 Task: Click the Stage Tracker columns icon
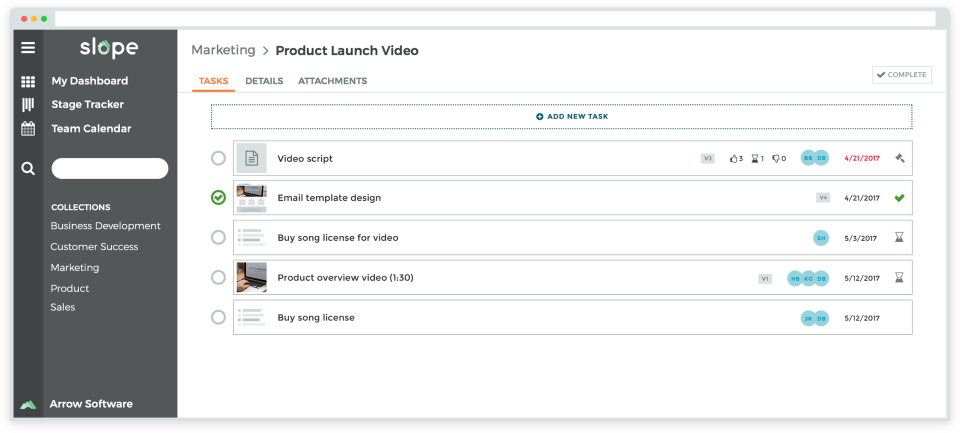[28, 105]
